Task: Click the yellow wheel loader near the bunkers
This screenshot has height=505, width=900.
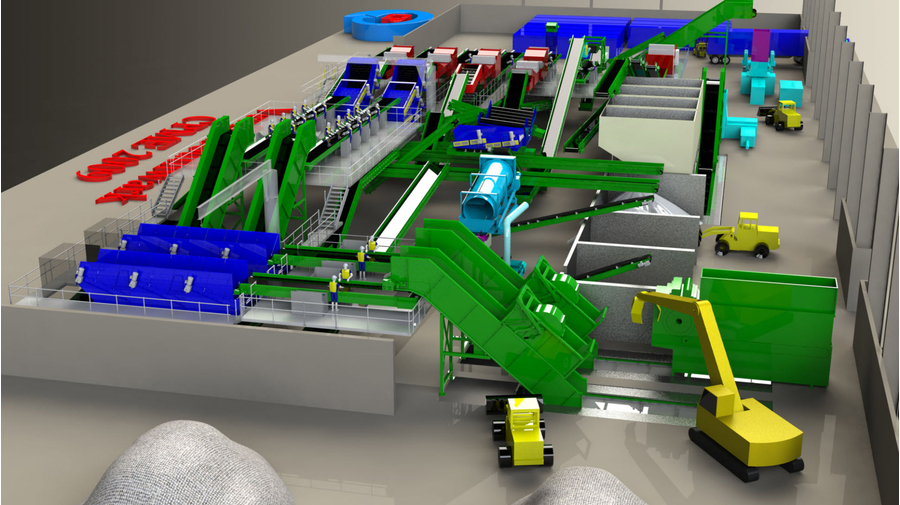Action: (743, 236)
